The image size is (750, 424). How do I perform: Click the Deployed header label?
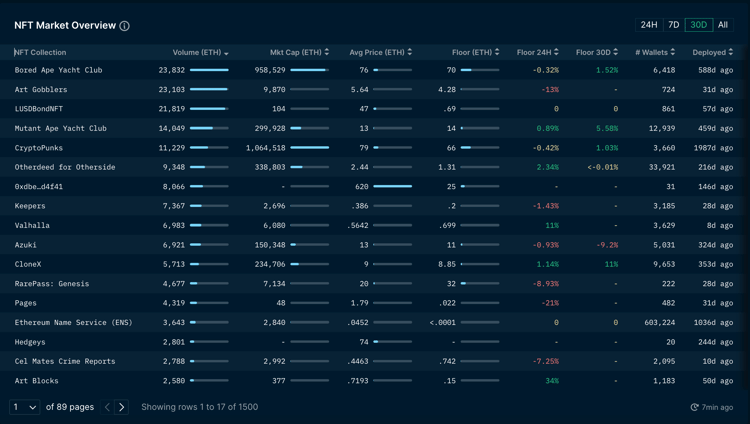tap(709, 53)
